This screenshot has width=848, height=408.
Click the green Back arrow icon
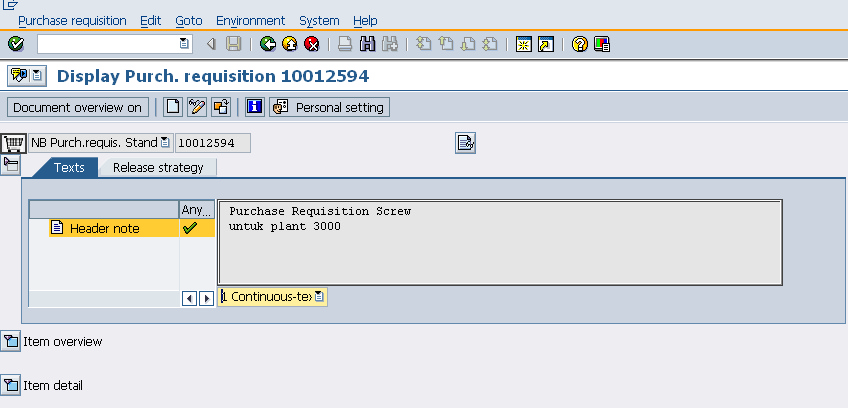tap(267, 44)
